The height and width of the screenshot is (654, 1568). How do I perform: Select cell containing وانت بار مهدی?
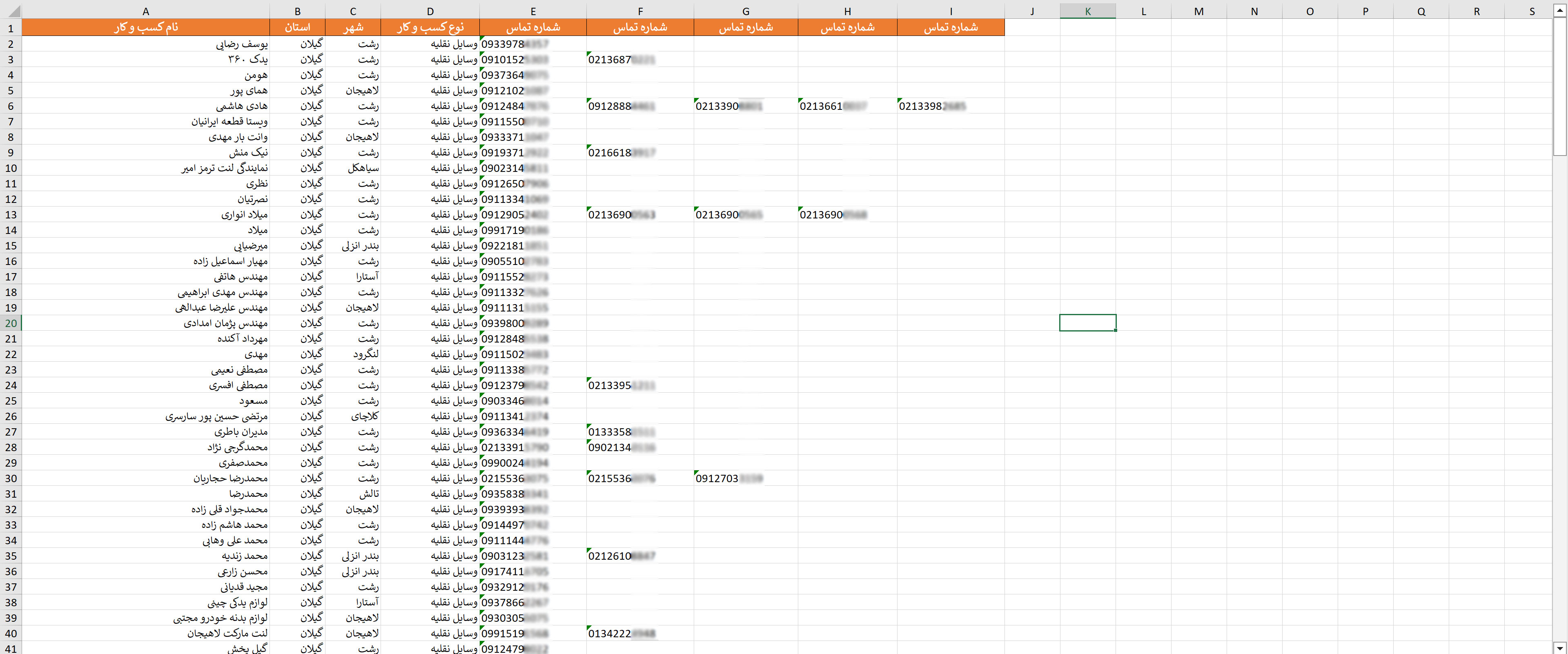coord(145,137)
